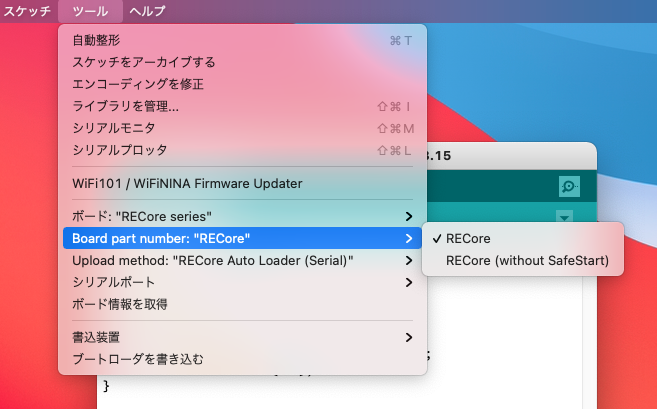Click ボード情報を取得
Screen dimensions: 657x409
click(242, 304)
